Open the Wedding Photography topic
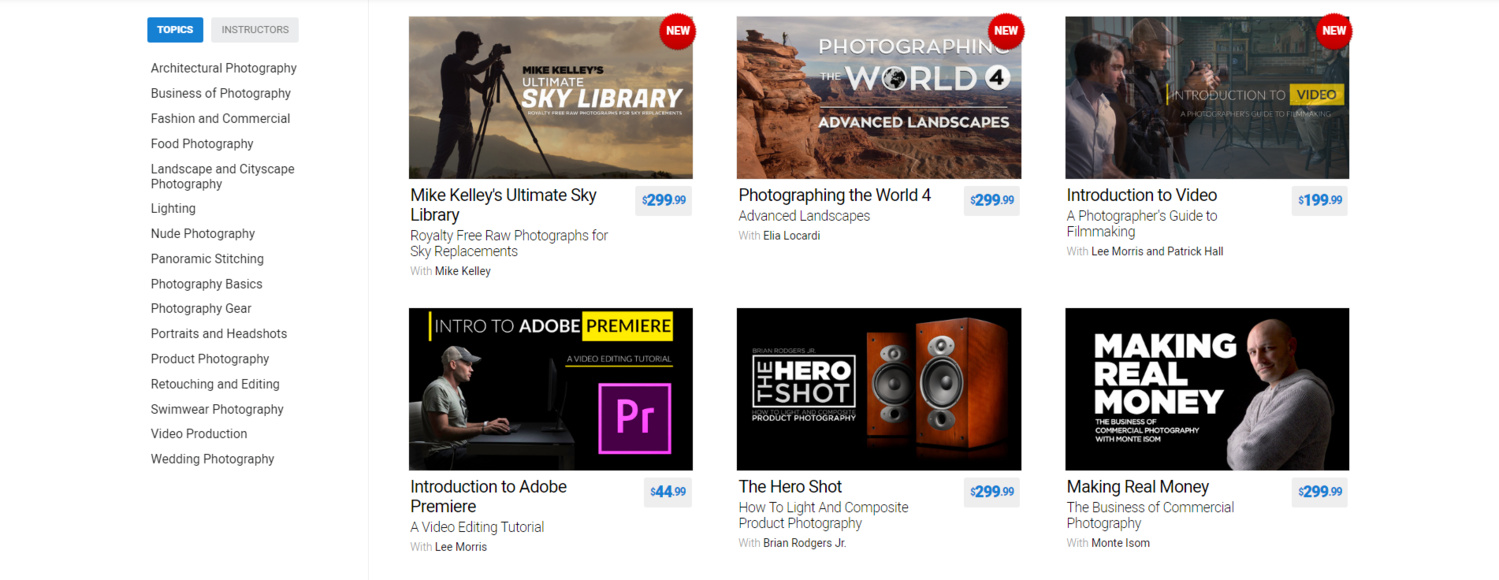Viewport: 1499px width, 580px height. coord(212,459)
